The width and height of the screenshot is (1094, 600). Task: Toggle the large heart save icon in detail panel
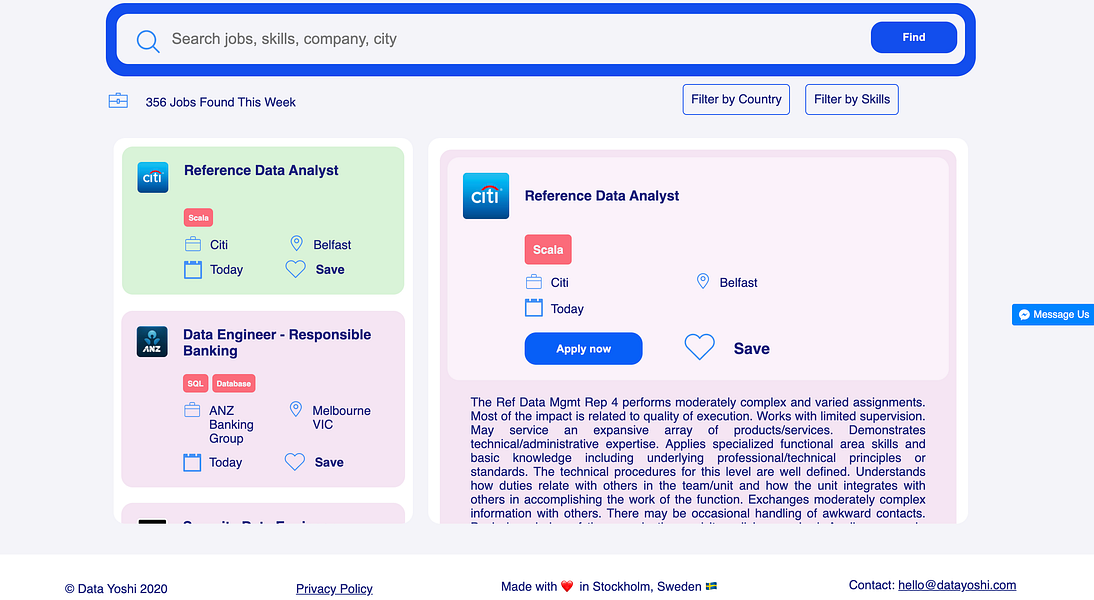699,347
